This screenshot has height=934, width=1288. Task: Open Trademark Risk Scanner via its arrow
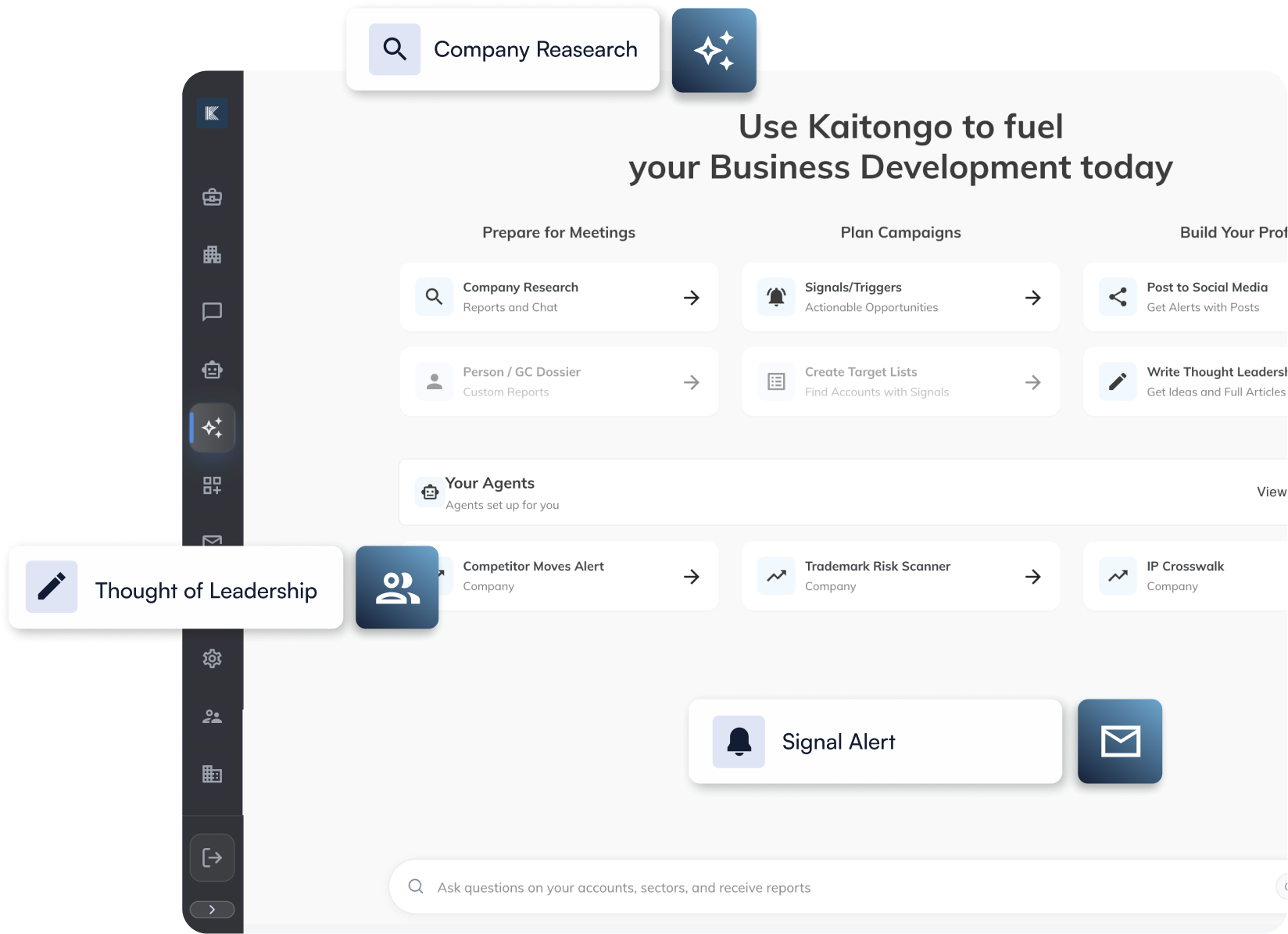[x=1033, y=577]
